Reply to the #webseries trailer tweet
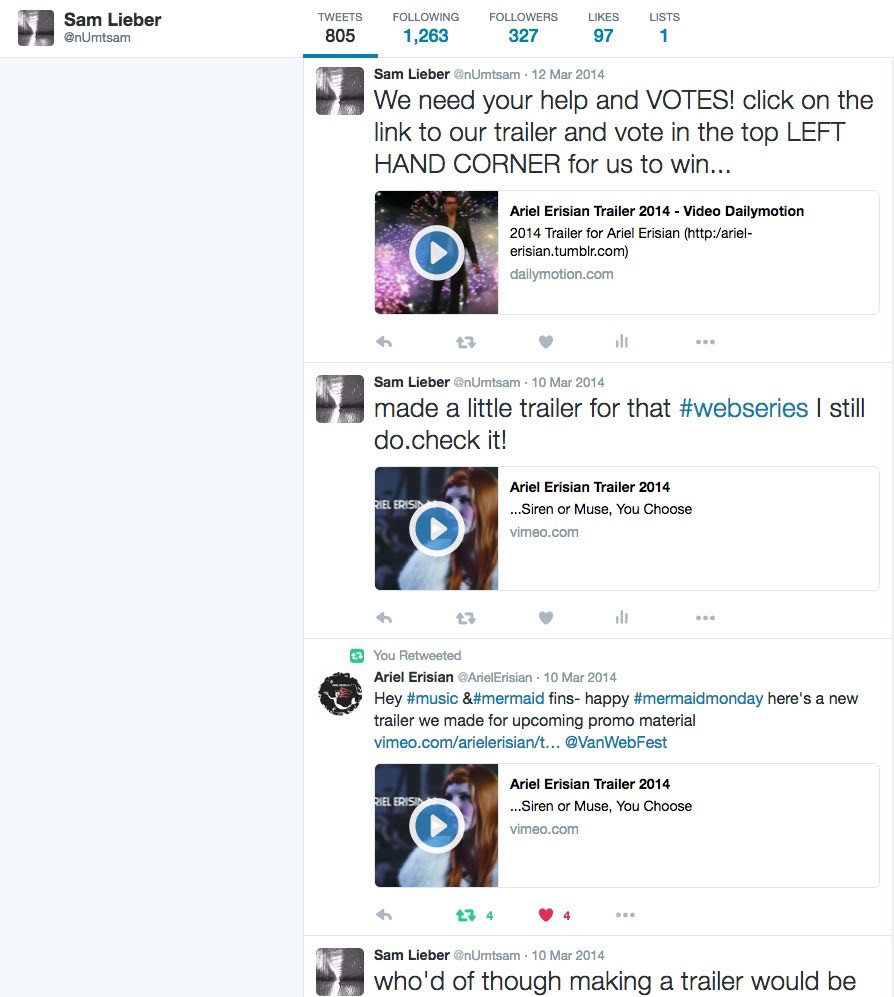This screenshot has height=997, width=894. [384, 618]
